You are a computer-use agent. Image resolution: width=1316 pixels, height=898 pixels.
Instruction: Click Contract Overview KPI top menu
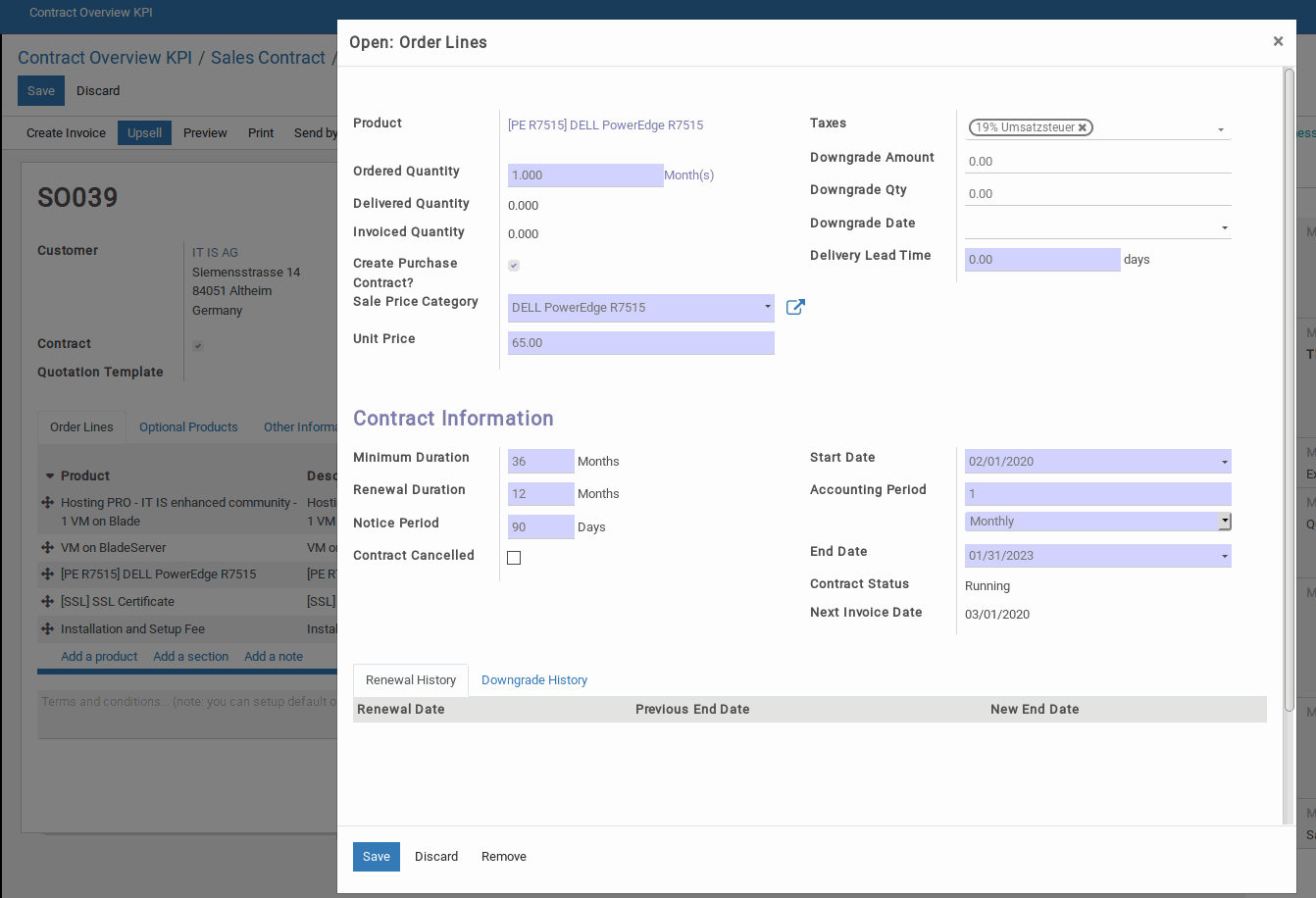pos(91,13)
